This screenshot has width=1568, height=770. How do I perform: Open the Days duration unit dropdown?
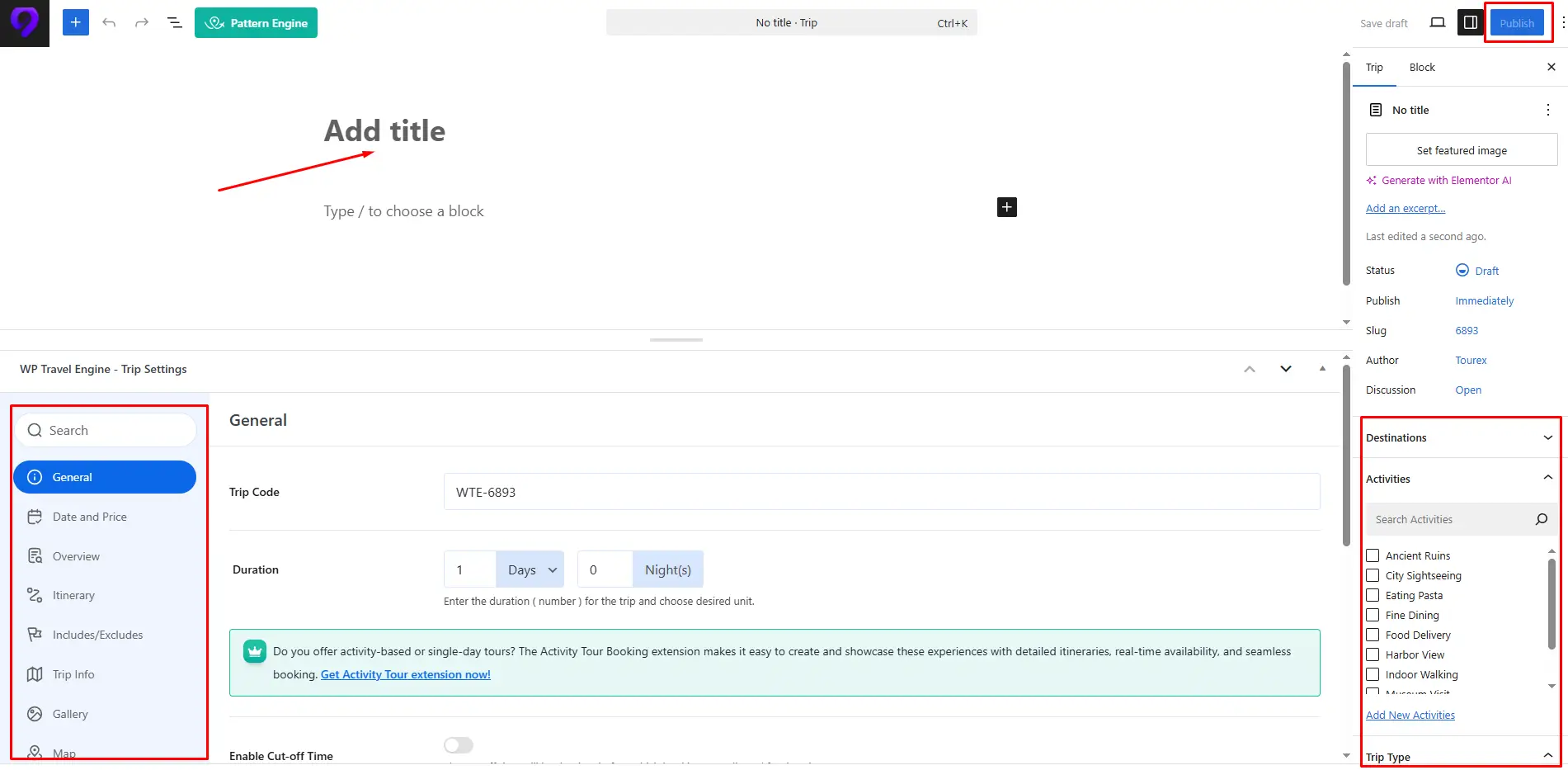click(530, 569)
